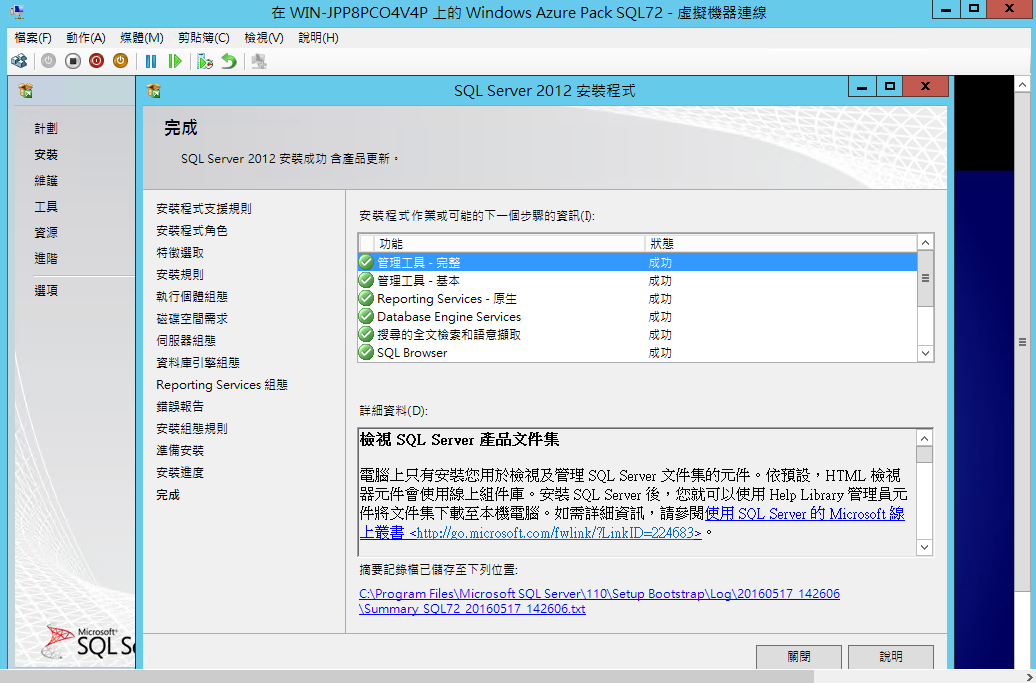The height and width of the screenshot is (683, 1036).
Task: Click the VM connection window title icon
Action: coord(18,11)
